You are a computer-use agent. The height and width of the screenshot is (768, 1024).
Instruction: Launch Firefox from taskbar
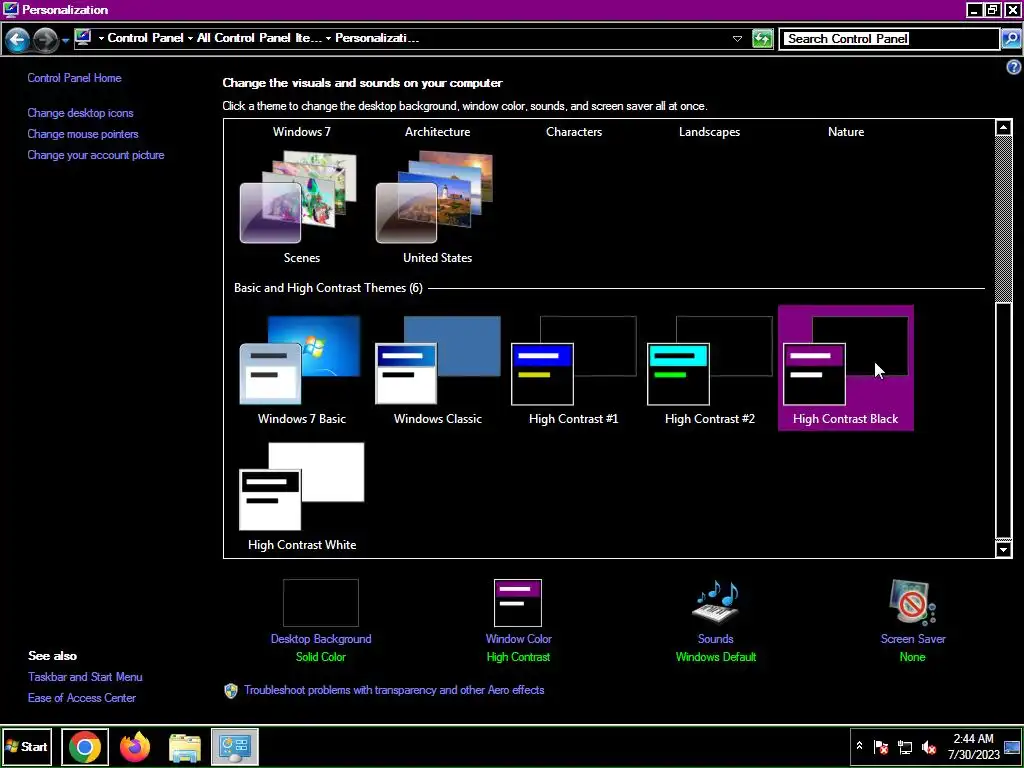(135, 747)
